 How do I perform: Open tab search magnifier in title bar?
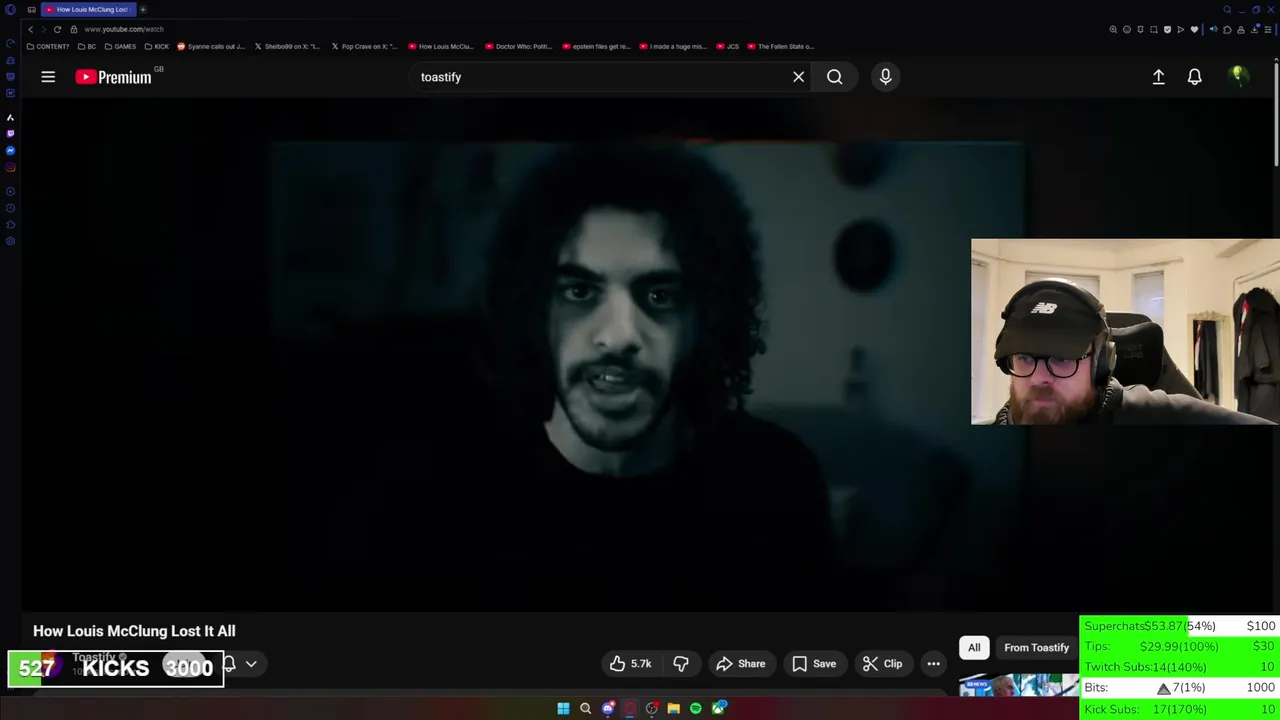(1227, 9)
